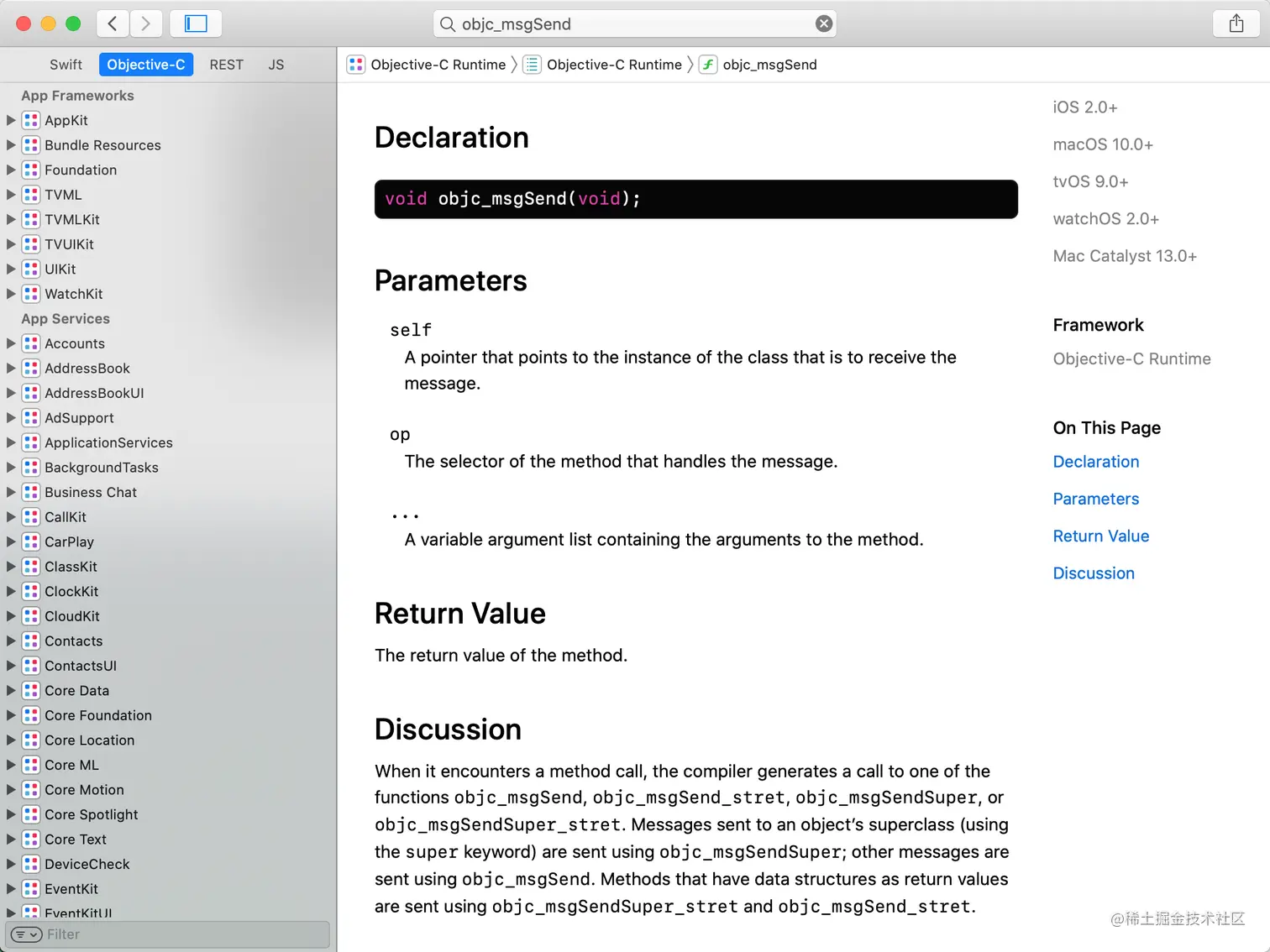Jump to Discussion in On This Page
The height and width of the screenshot is (952, 1270).
pos(1094,573)
